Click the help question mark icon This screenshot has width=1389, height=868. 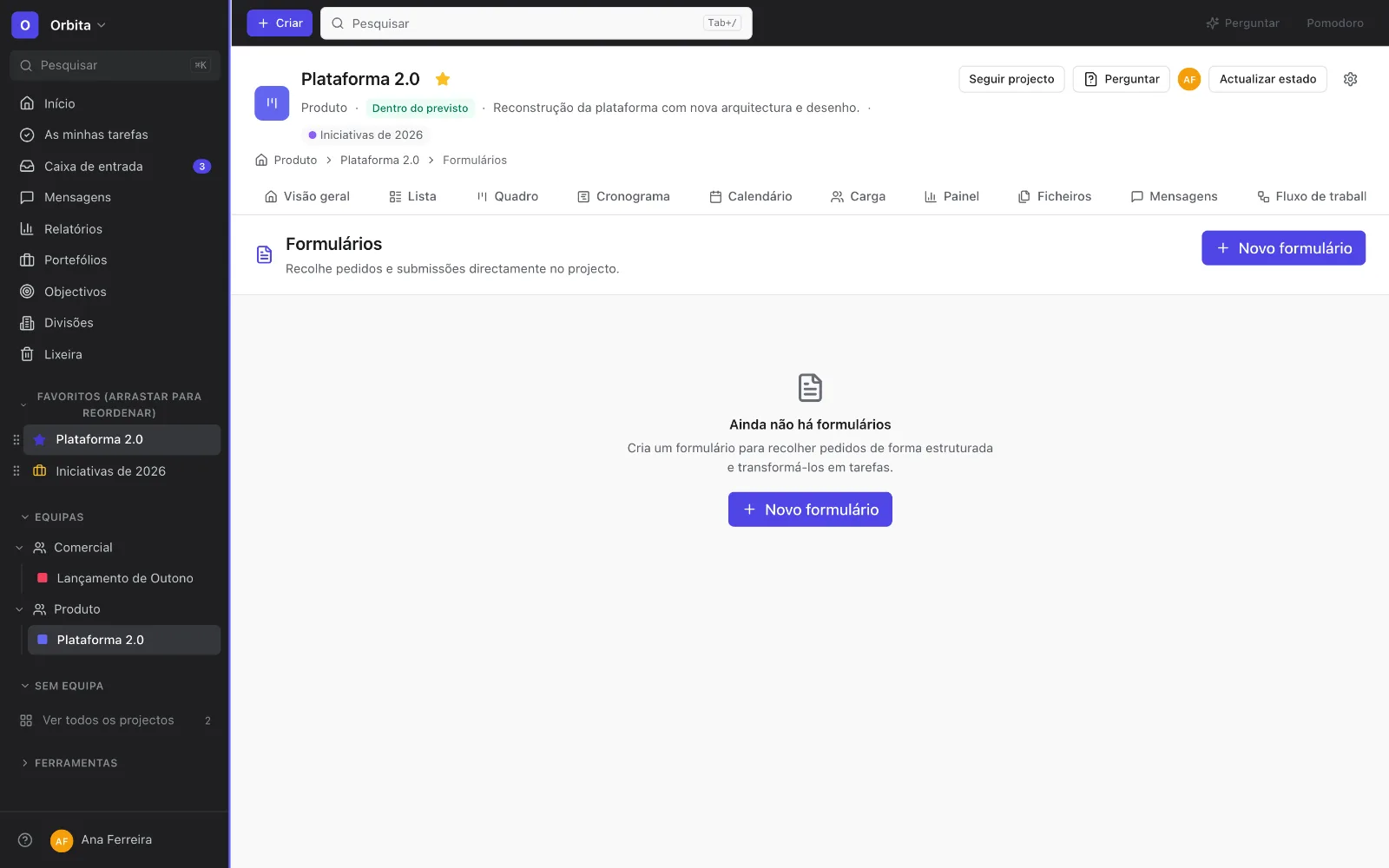click(25, 839)
